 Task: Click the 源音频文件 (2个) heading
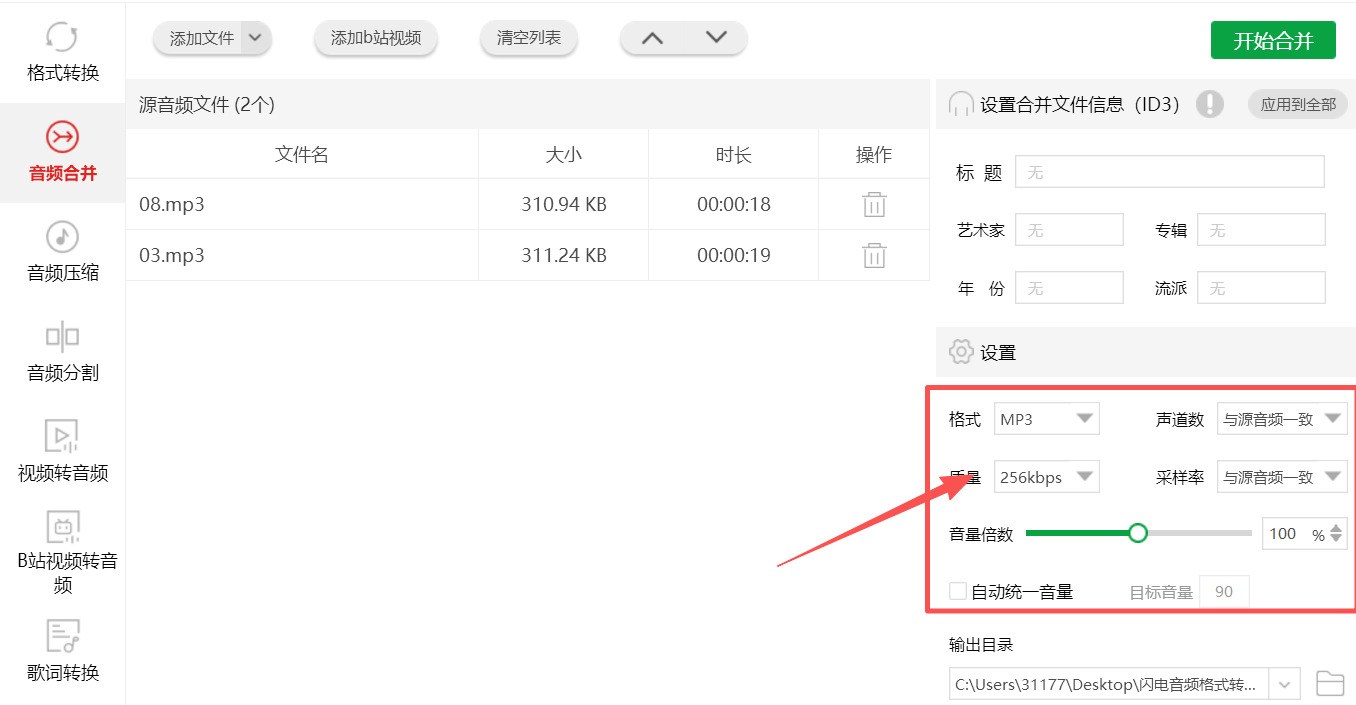point(207,104)
